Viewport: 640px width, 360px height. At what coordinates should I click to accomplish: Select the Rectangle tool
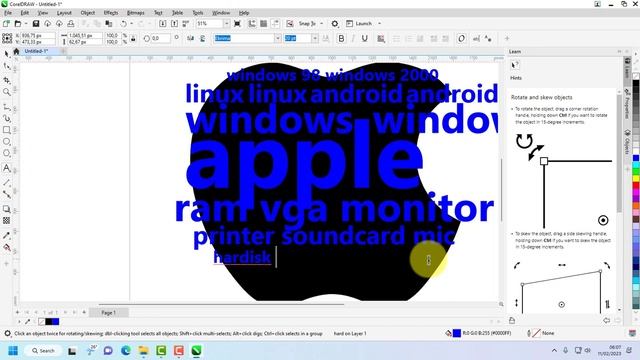(7, 130)
